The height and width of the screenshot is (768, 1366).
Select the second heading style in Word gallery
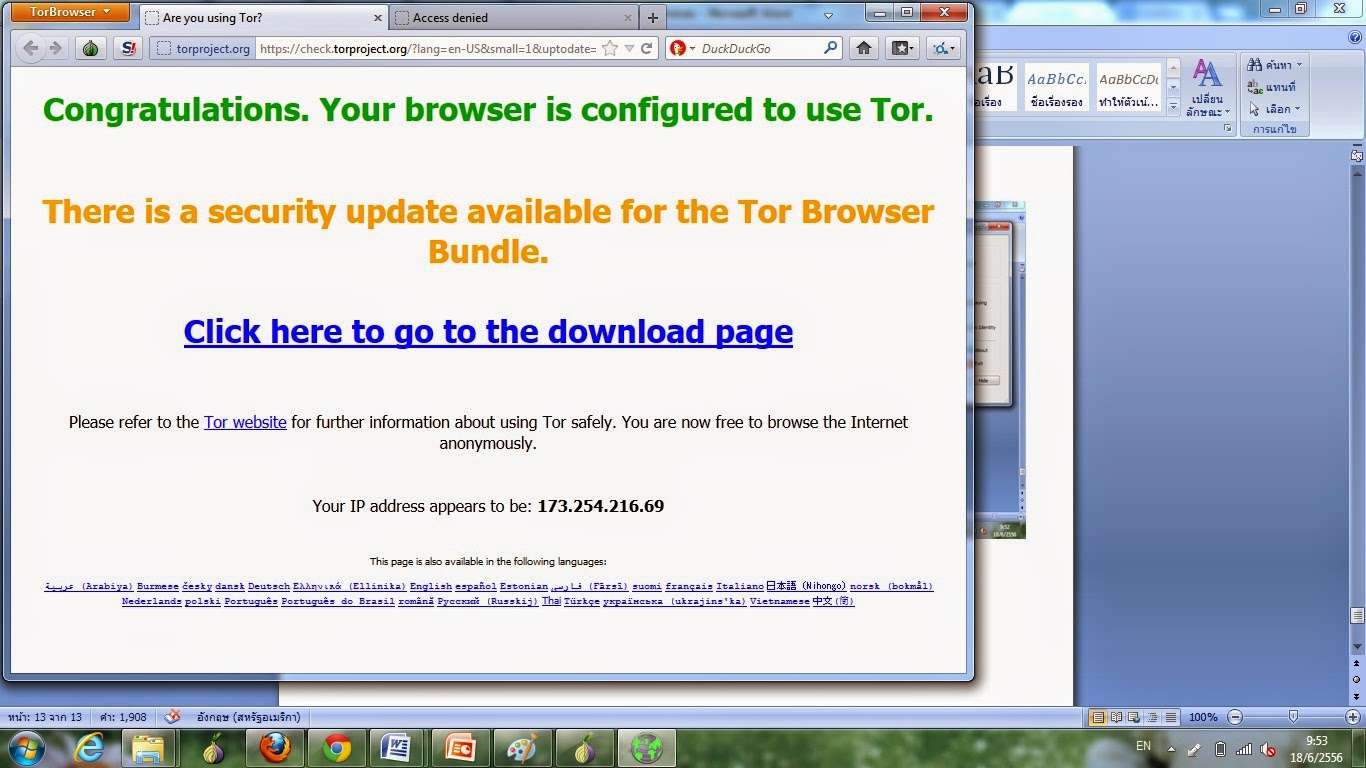(x=1057, y=87)
